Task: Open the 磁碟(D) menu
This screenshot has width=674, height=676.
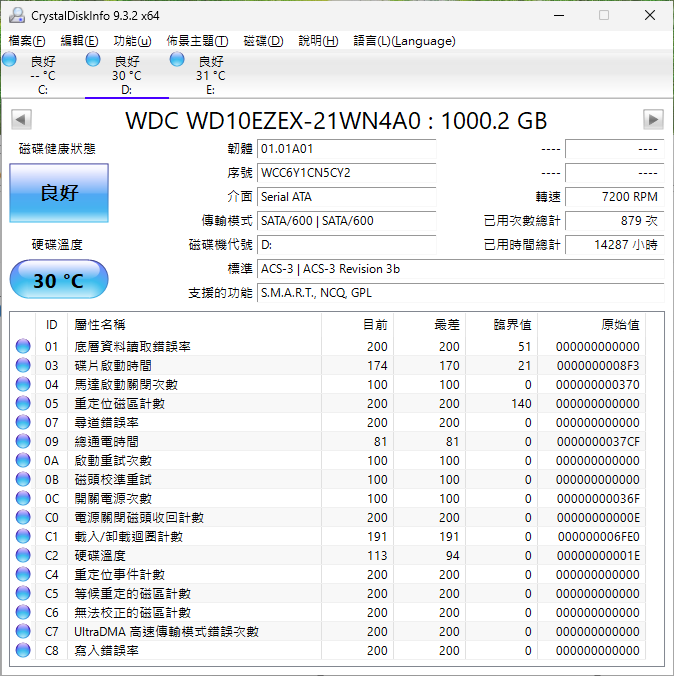Action: 263,41
